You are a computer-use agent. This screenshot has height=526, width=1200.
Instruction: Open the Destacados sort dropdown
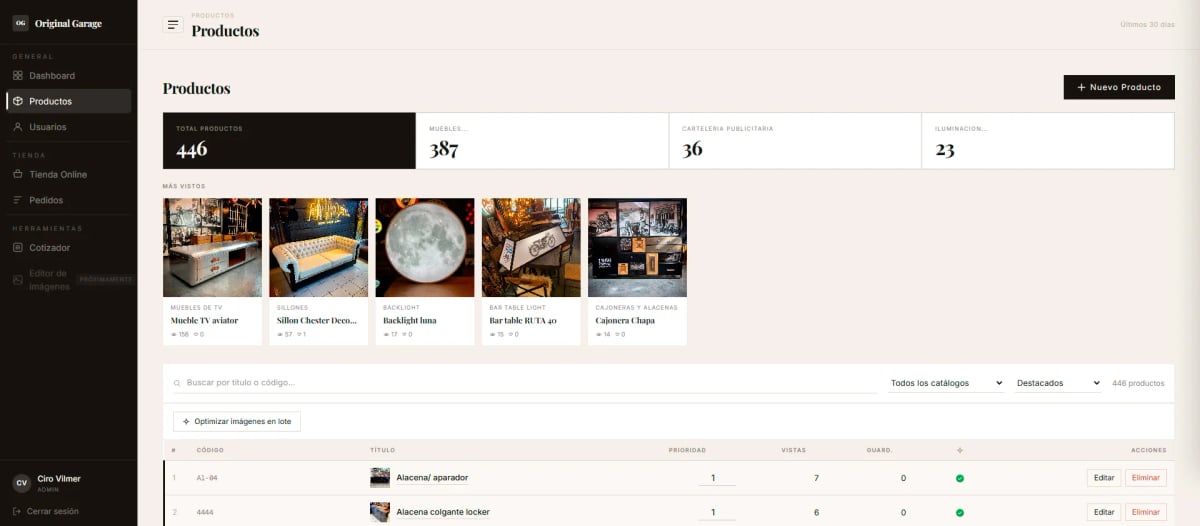(x=1058, y=383)
